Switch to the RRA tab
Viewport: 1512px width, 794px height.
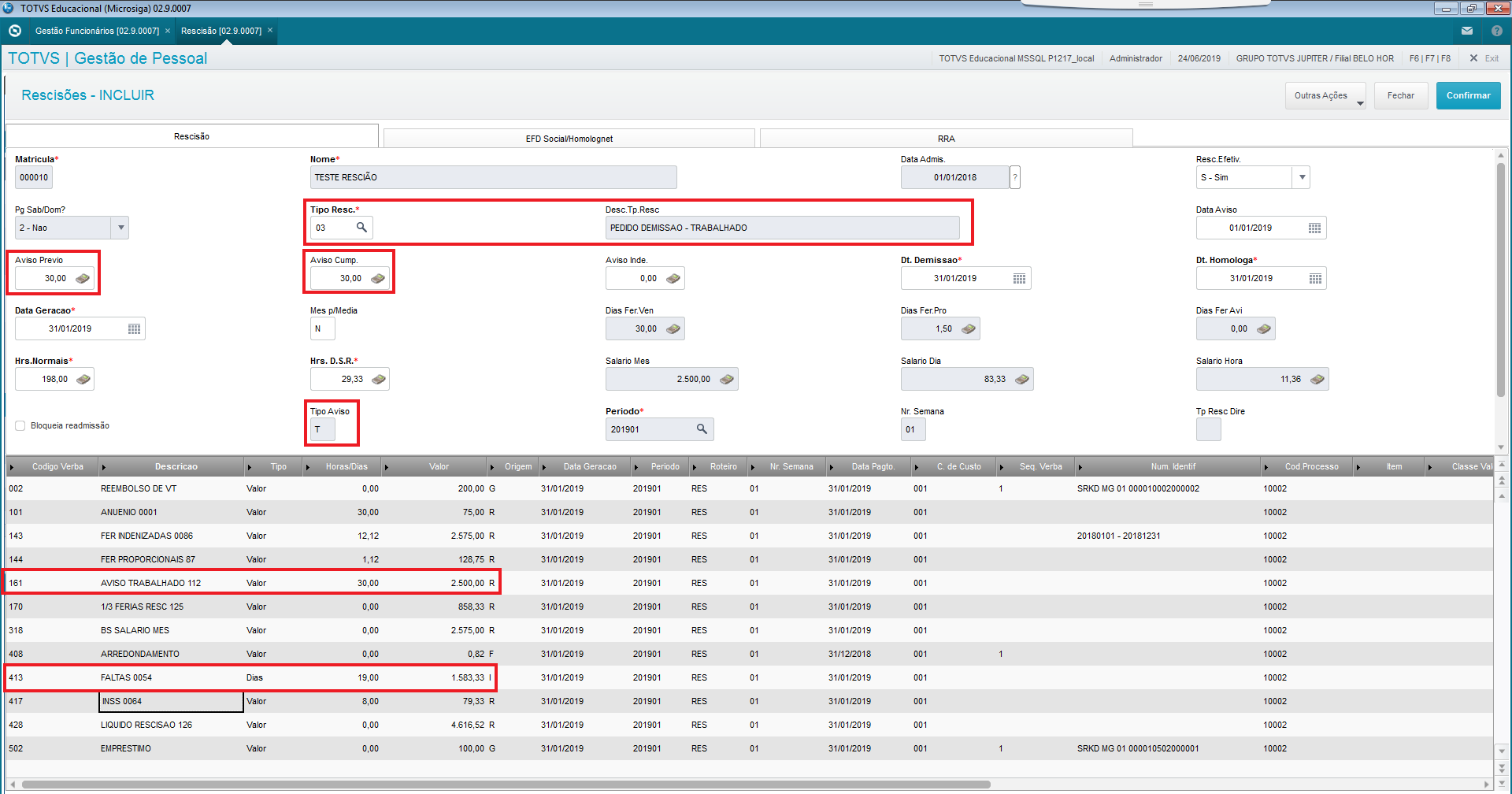tap(946, 139)
